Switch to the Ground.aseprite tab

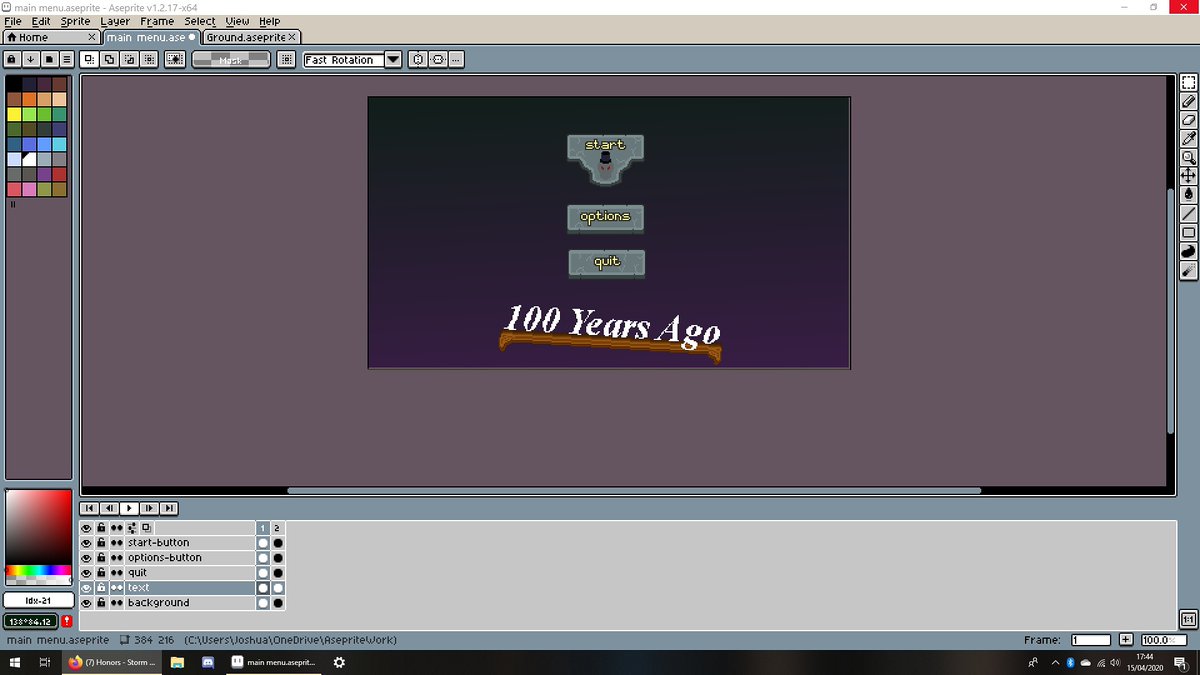(x=251, y=37)
